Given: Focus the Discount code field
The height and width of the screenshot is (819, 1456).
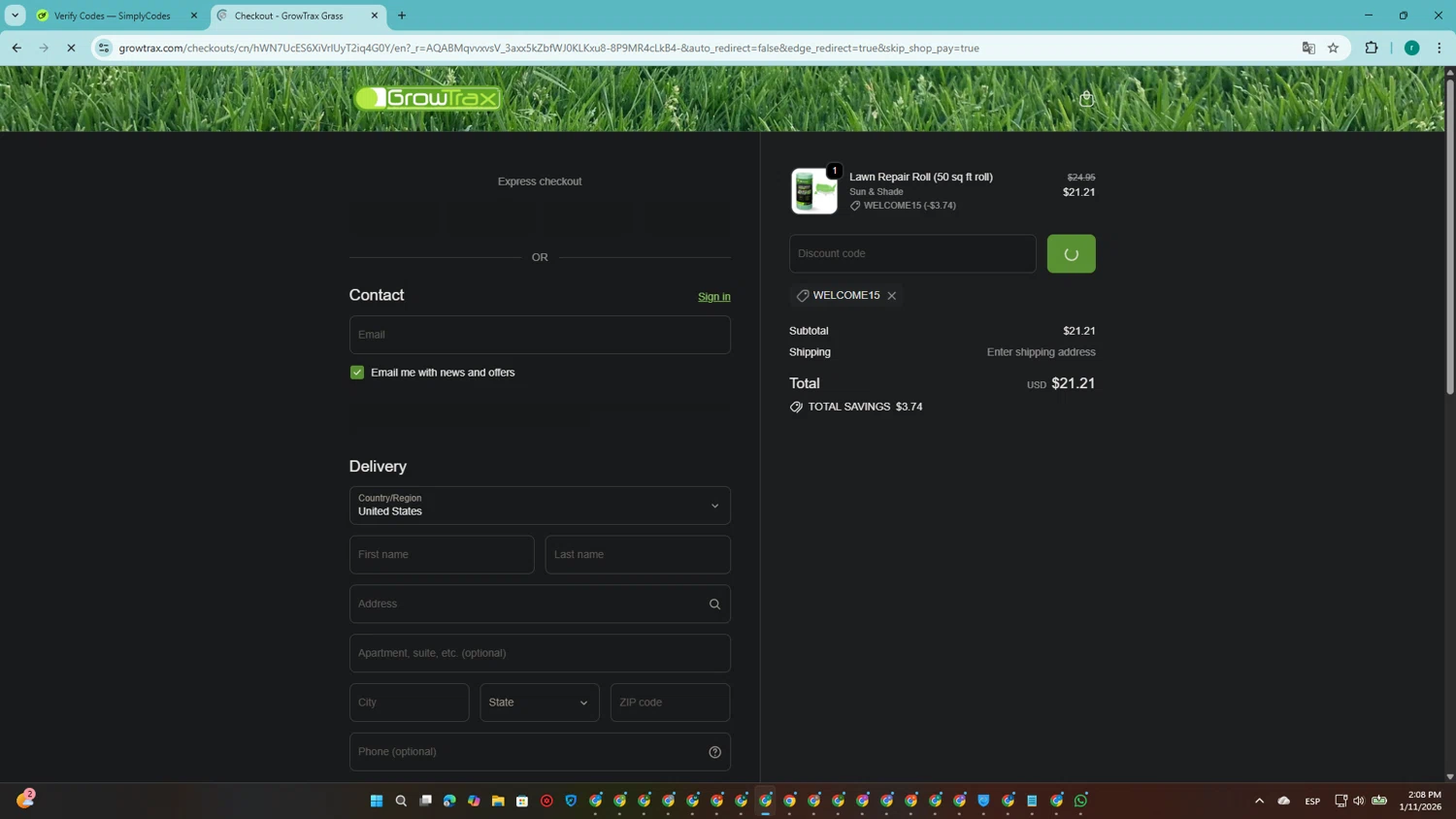Looking at the screenshot, I should point(912,253).
